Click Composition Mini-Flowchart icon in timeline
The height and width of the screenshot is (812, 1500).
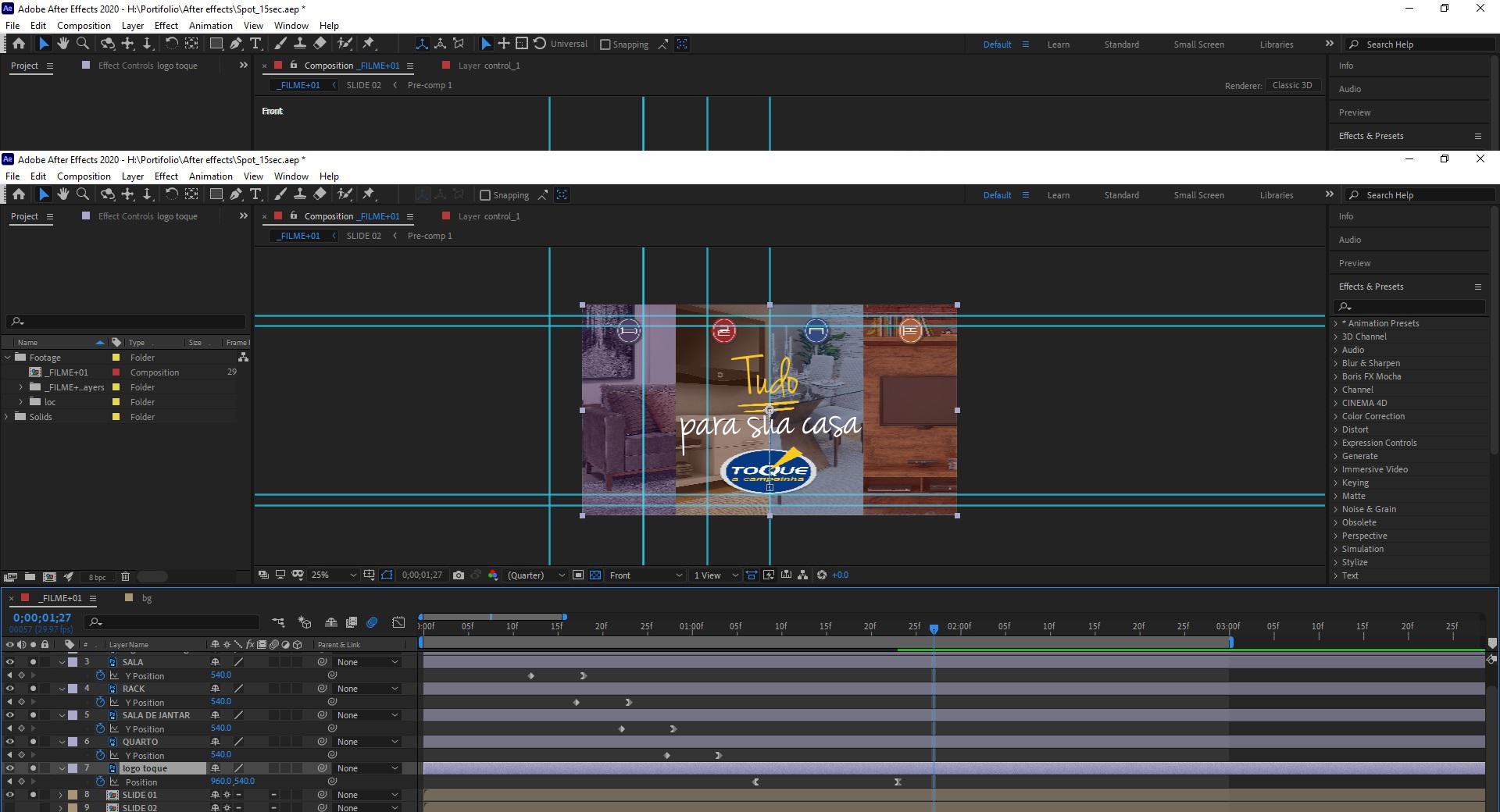point(278,622)
